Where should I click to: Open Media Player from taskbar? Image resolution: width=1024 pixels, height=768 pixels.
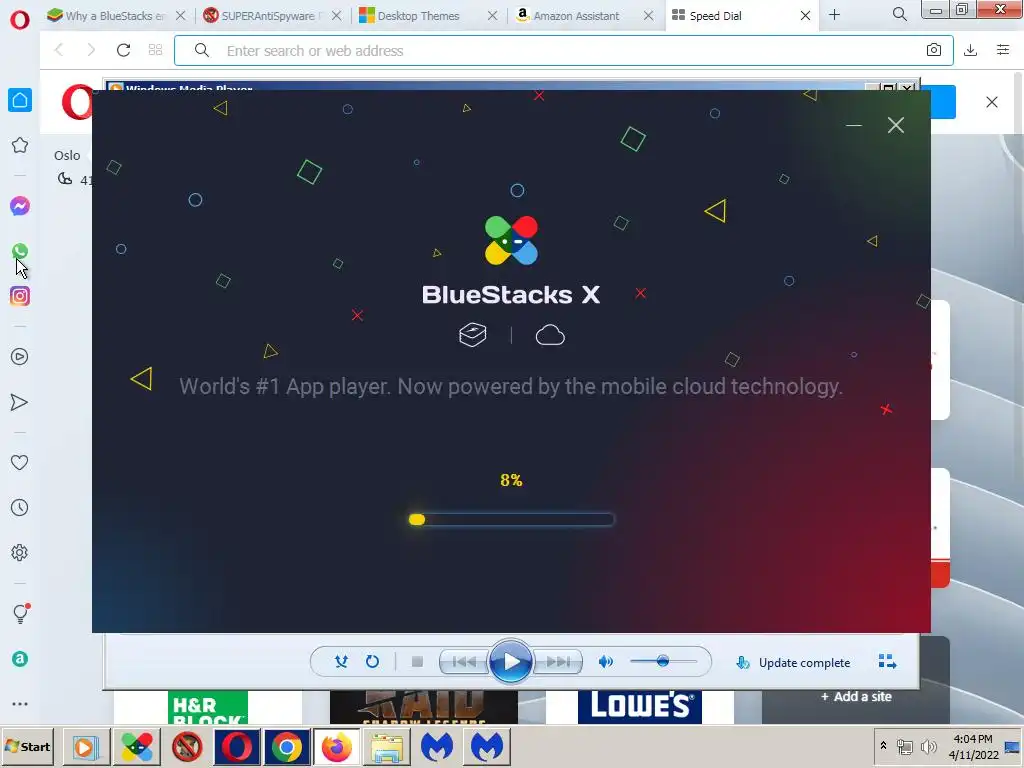[x=85, y=746]
